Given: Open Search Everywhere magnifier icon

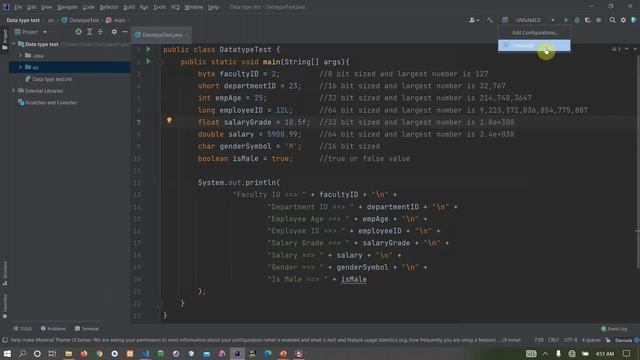Looking at the screenshot, I should click(x=612, y=20).
